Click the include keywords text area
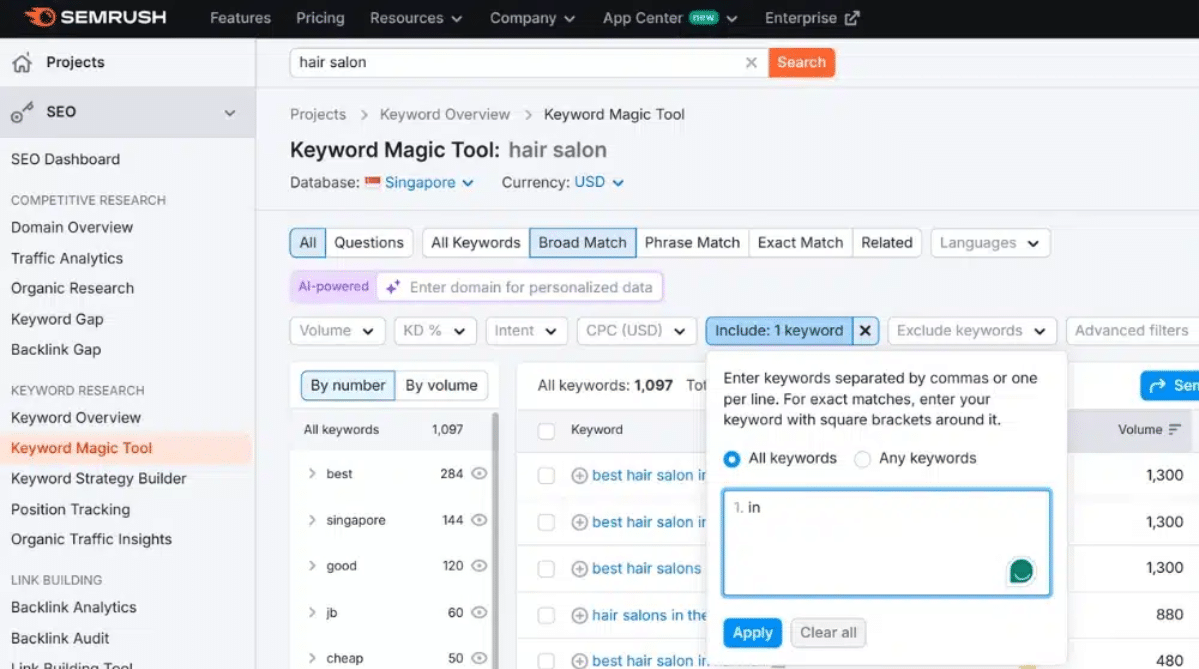This screenshot has width=1199, height=669. click(886, 543)
